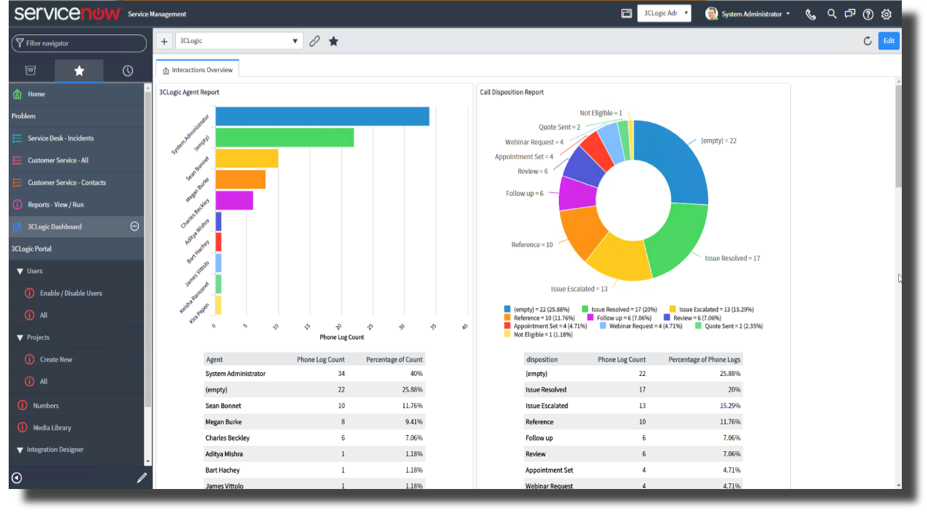This screenshot has height=522, width=927.
Task: Open the phone softphone icon in header
Action: point(811,14)
